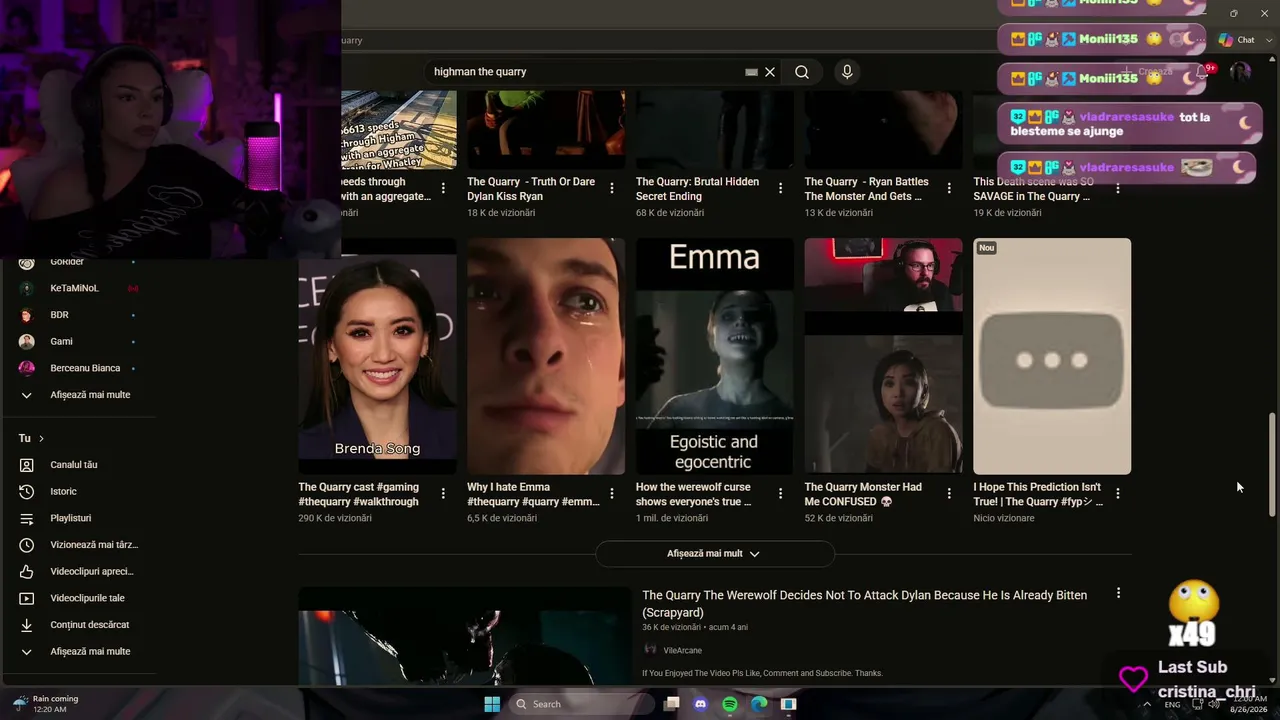Open the on-screen keyboard icon in search box

[751, 72]
